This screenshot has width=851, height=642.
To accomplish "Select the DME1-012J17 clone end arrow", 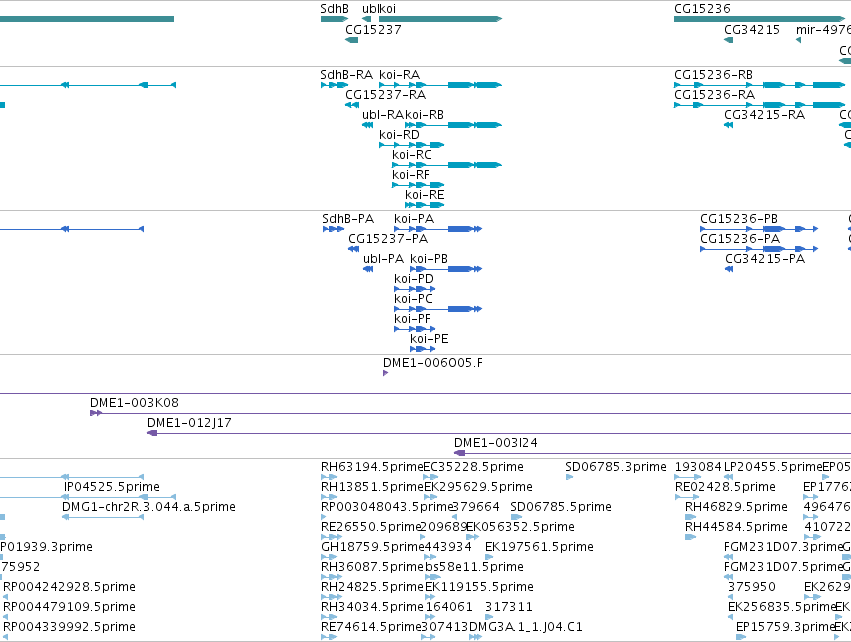I will [x=152, y=433].
